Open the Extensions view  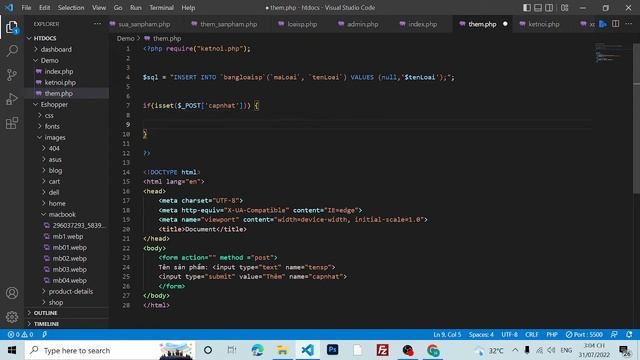coord(12,123)
